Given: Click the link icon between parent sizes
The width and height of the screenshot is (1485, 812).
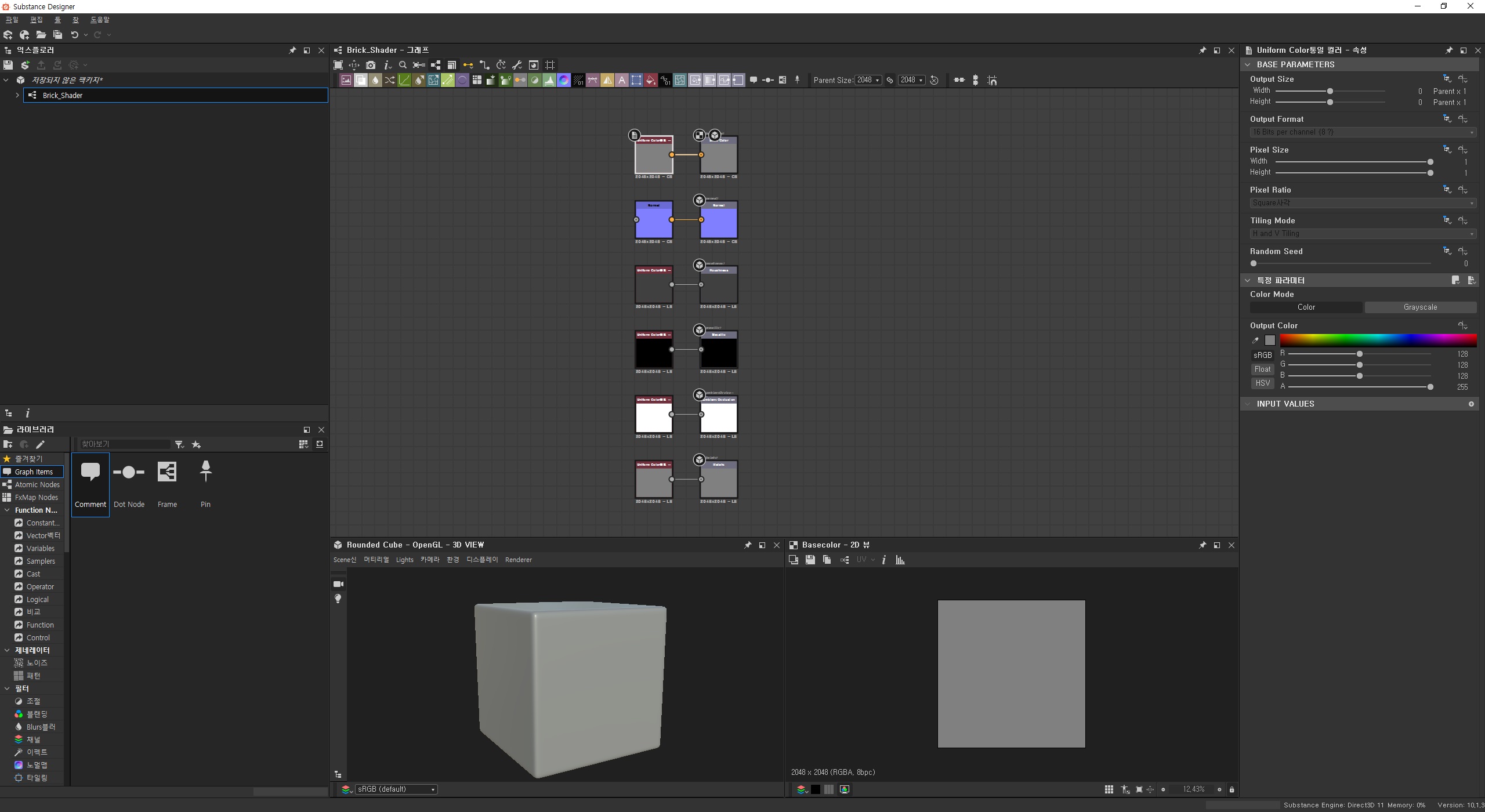Looking at the screenshot, I should [x=890, y=81].
